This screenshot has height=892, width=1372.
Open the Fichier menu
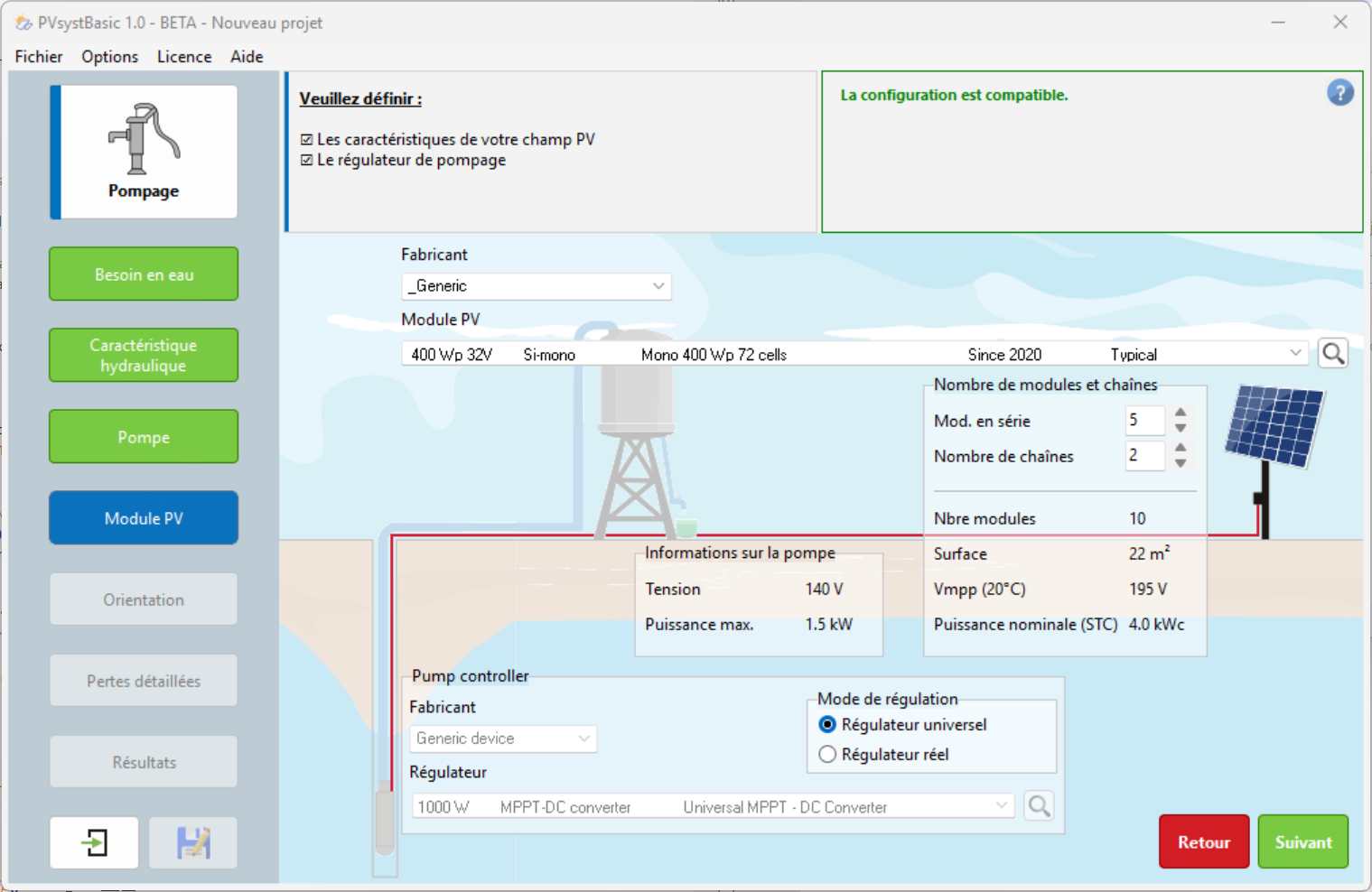(x=39, y=57)
